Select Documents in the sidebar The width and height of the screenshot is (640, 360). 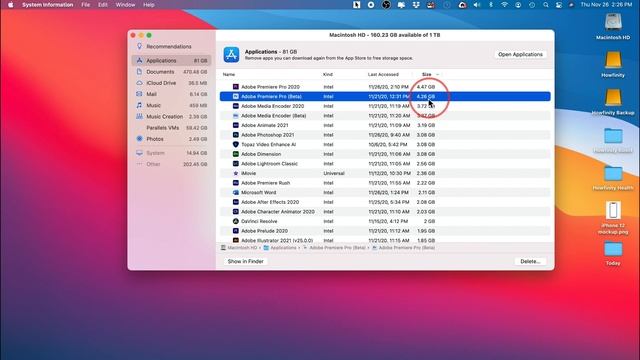[171, 72]
